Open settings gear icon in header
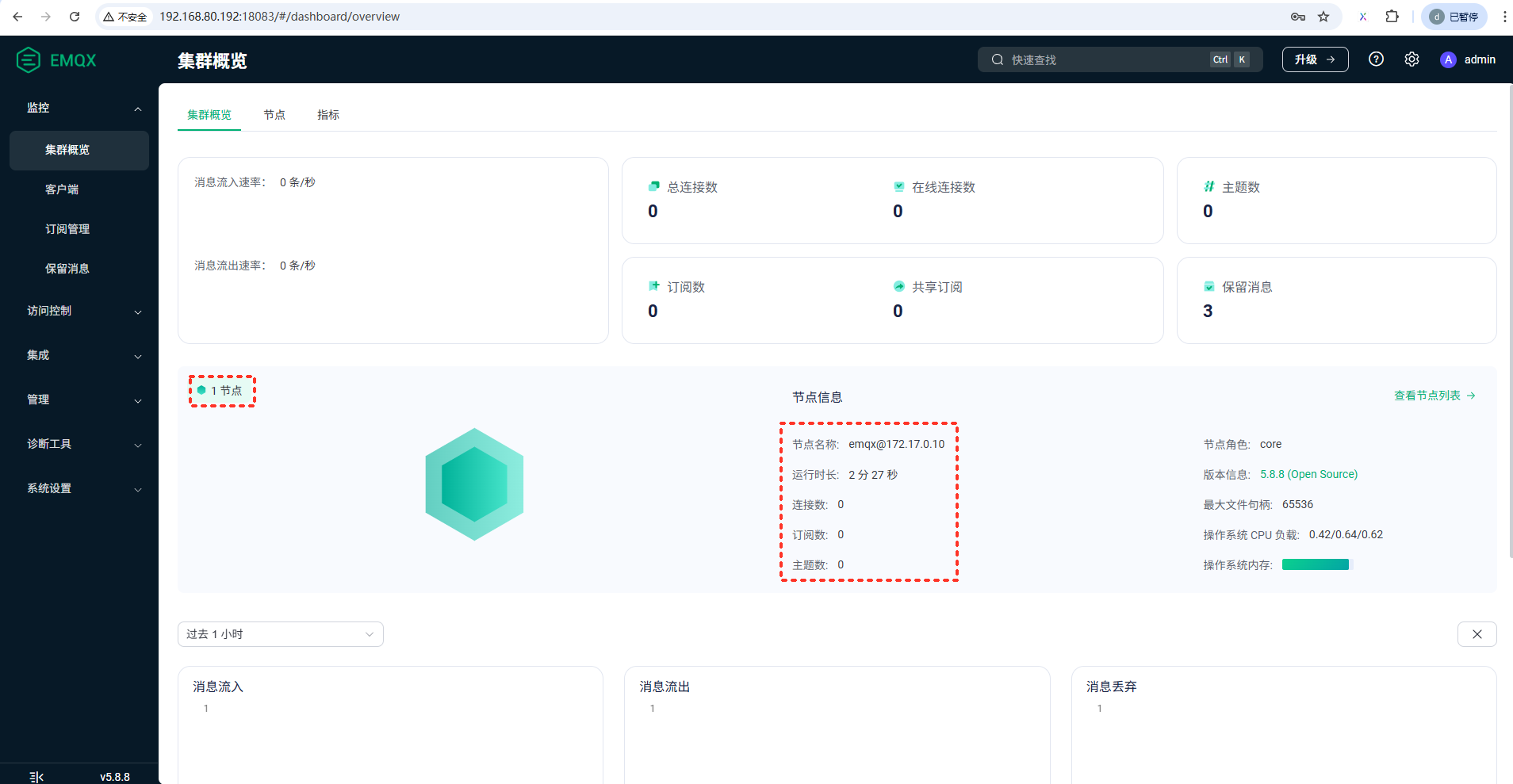The height and width of the screenshot is (784, 1513). pyautogui.click(x=1411, y=59)
